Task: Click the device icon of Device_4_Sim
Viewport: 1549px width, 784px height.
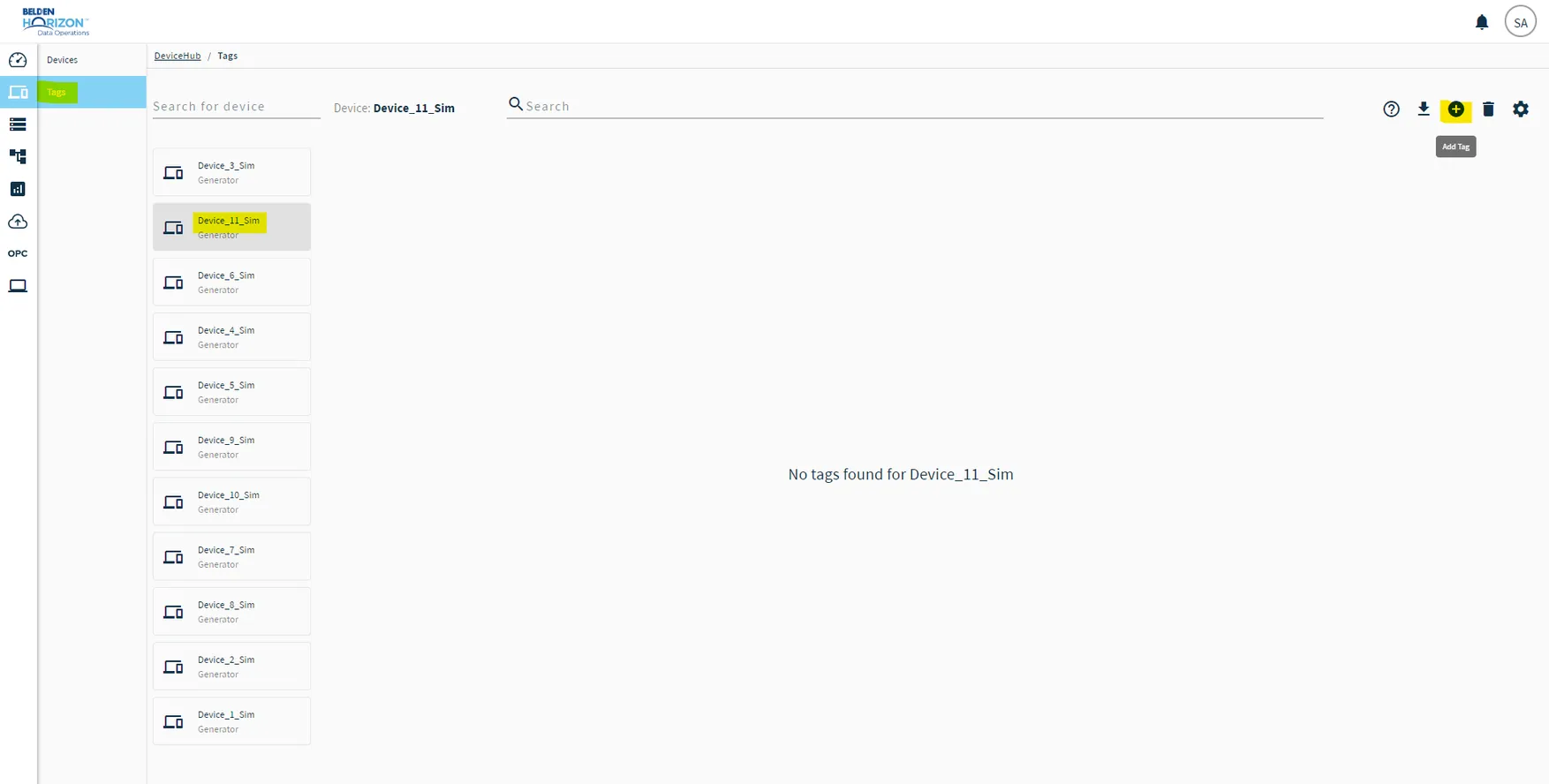Action: point(174,337)
